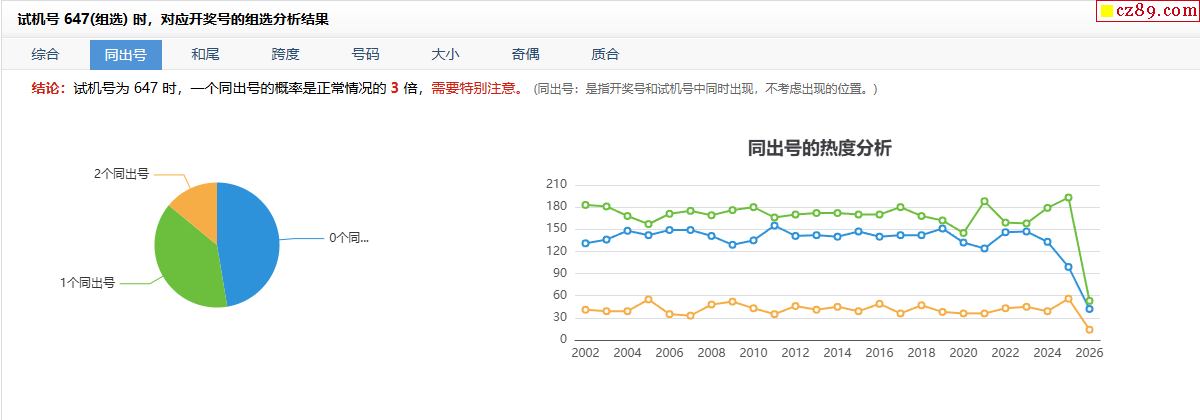Switch to the 质合 tab
1200x420 pixels.
(605, 55)
